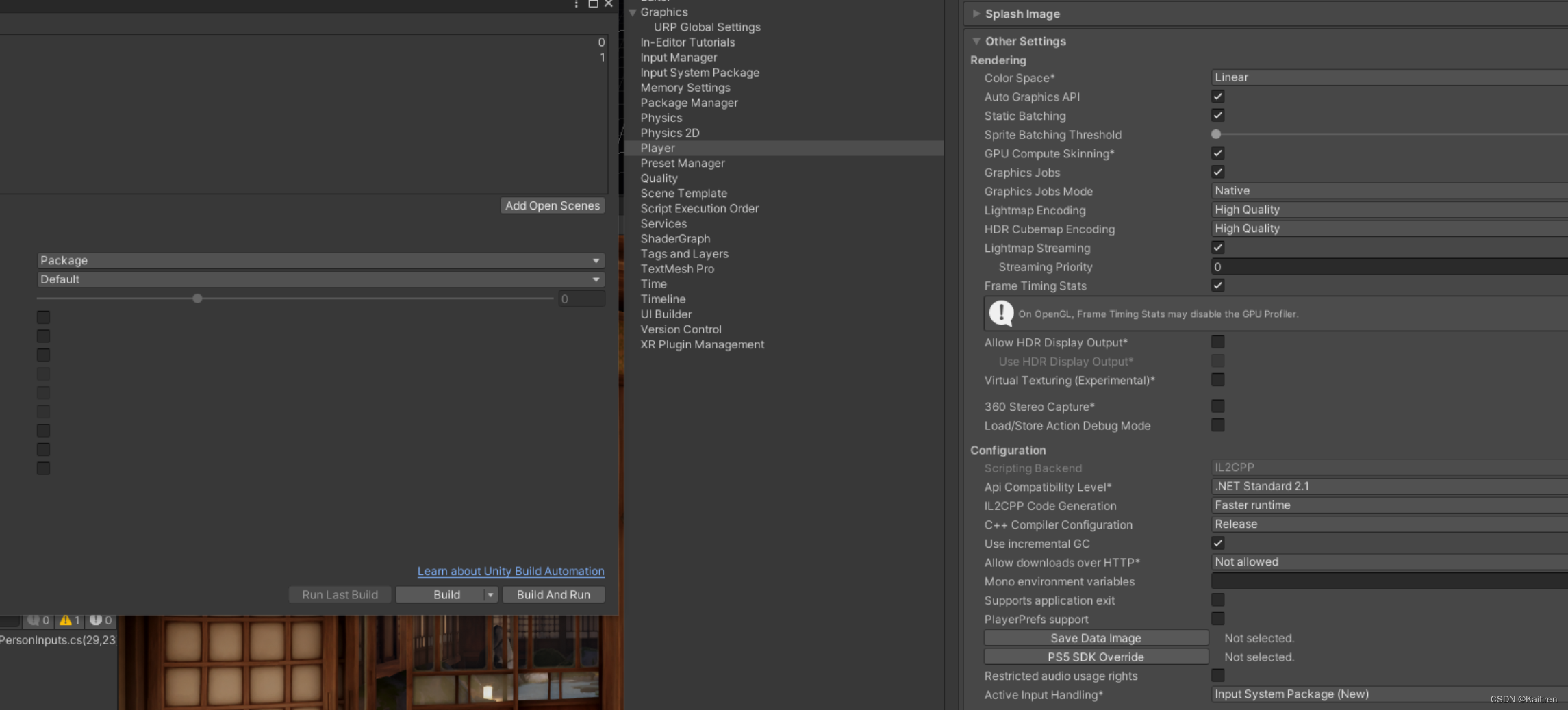Select Script Execution Order category
Screen dimensions: 1568x710
[x=699, y=208]
